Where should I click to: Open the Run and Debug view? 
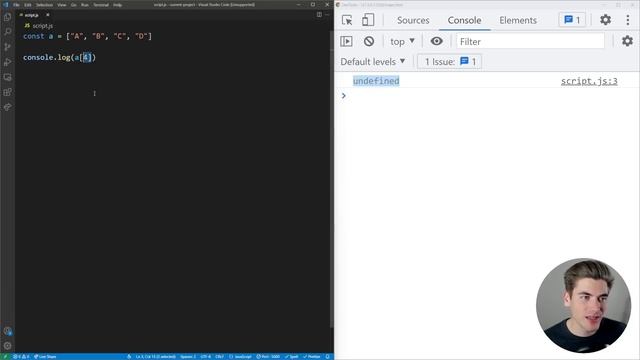7,62
